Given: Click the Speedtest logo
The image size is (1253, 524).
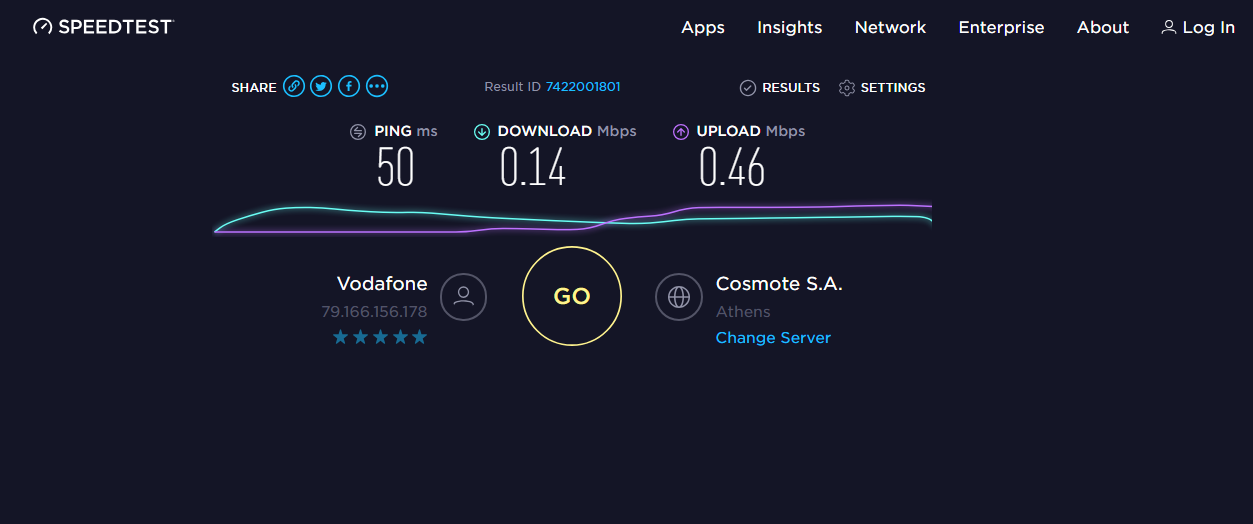Looking at the screenshot, I should (103, 27).
